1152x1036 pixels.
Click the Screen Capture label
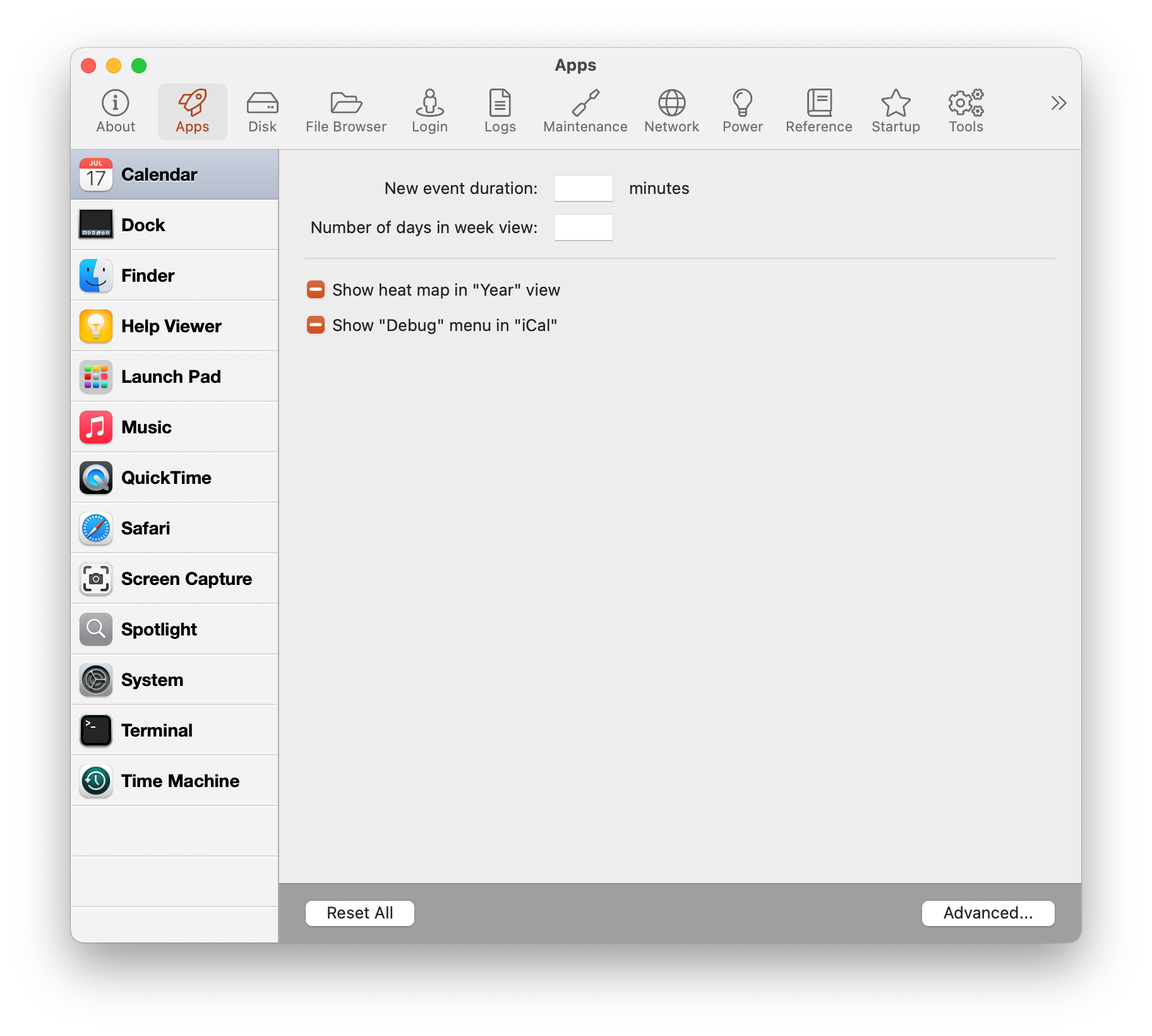pos(186,579)
